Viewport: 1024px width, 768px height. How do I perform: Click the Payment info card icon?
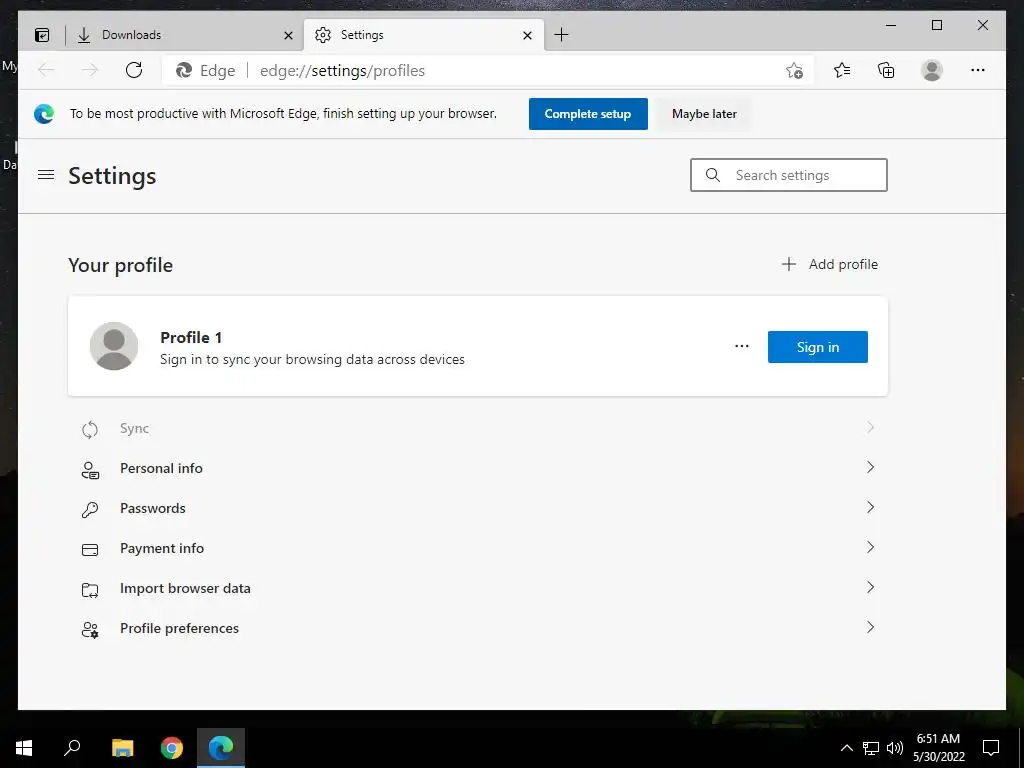[x=90, y=550]
